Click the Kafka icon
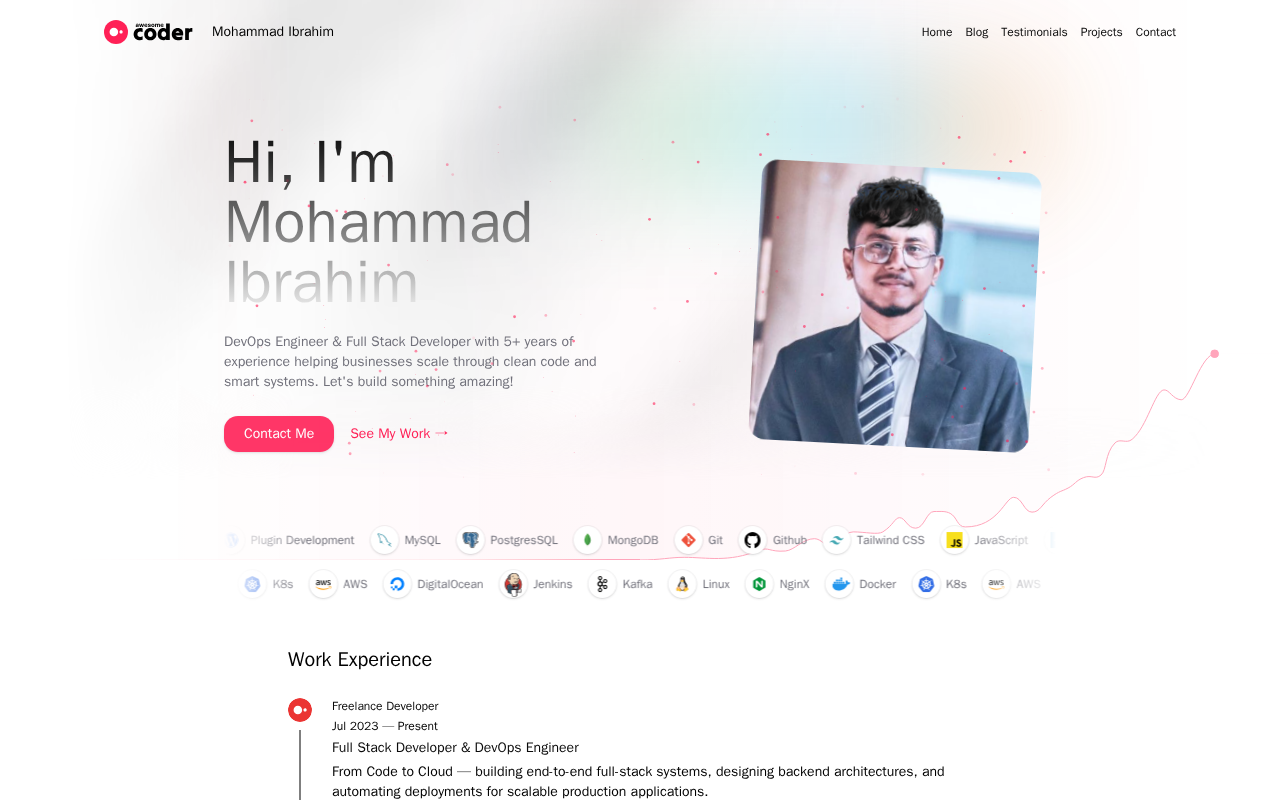The height and width of the screenshot is (800, 1280). (602, 584)
